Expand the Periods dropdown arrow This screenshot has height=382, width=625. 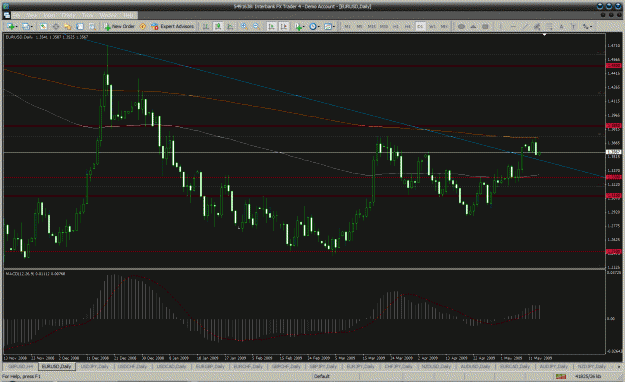click(x=319, y=27)
